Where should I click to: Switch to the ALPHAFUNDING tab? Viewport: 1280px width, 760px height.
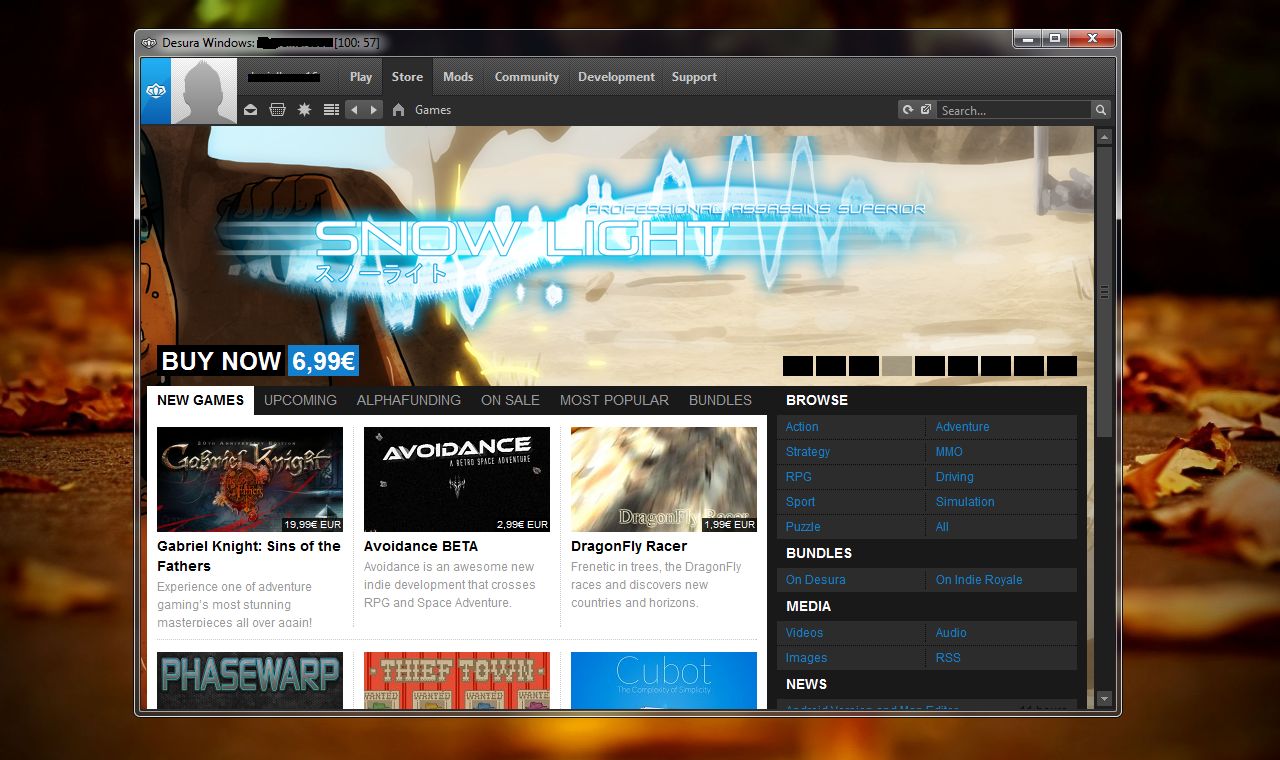pyautogui.click(x=409, y=400)
